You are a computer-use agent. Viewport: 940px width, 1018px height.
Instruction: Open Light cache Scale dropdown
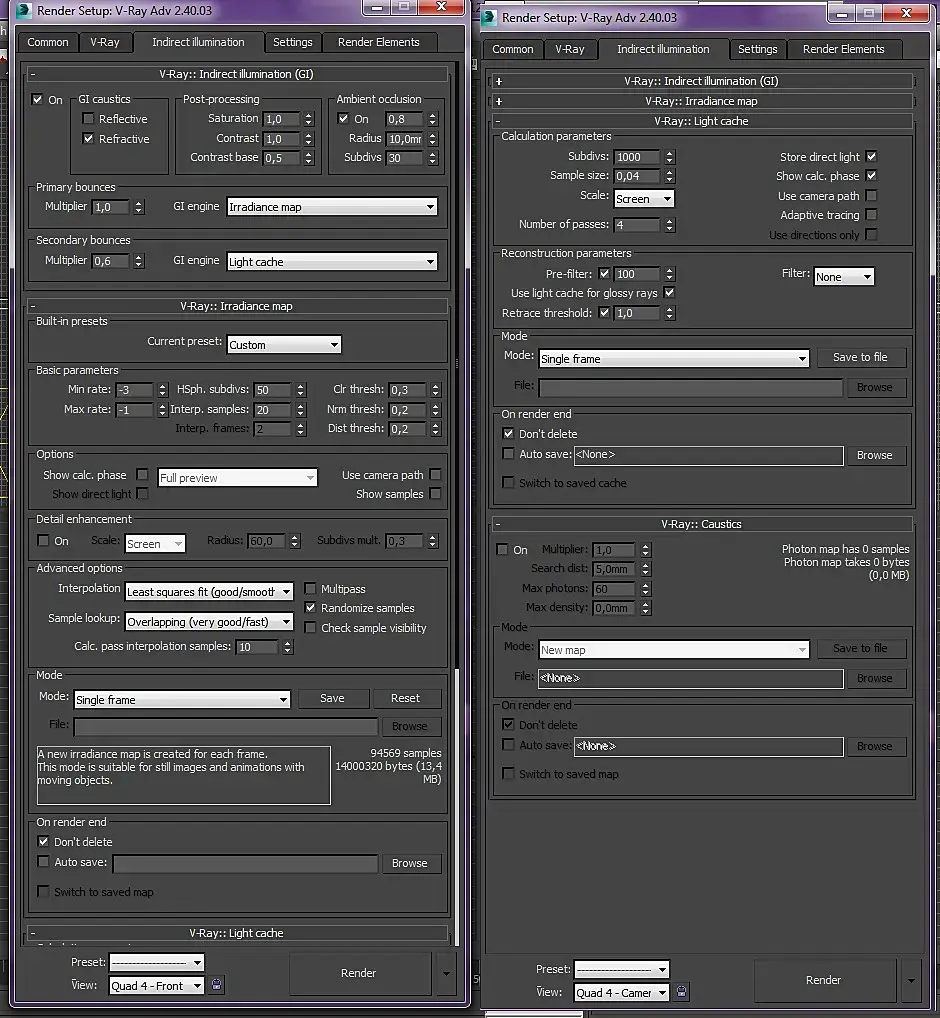point(644,199)
